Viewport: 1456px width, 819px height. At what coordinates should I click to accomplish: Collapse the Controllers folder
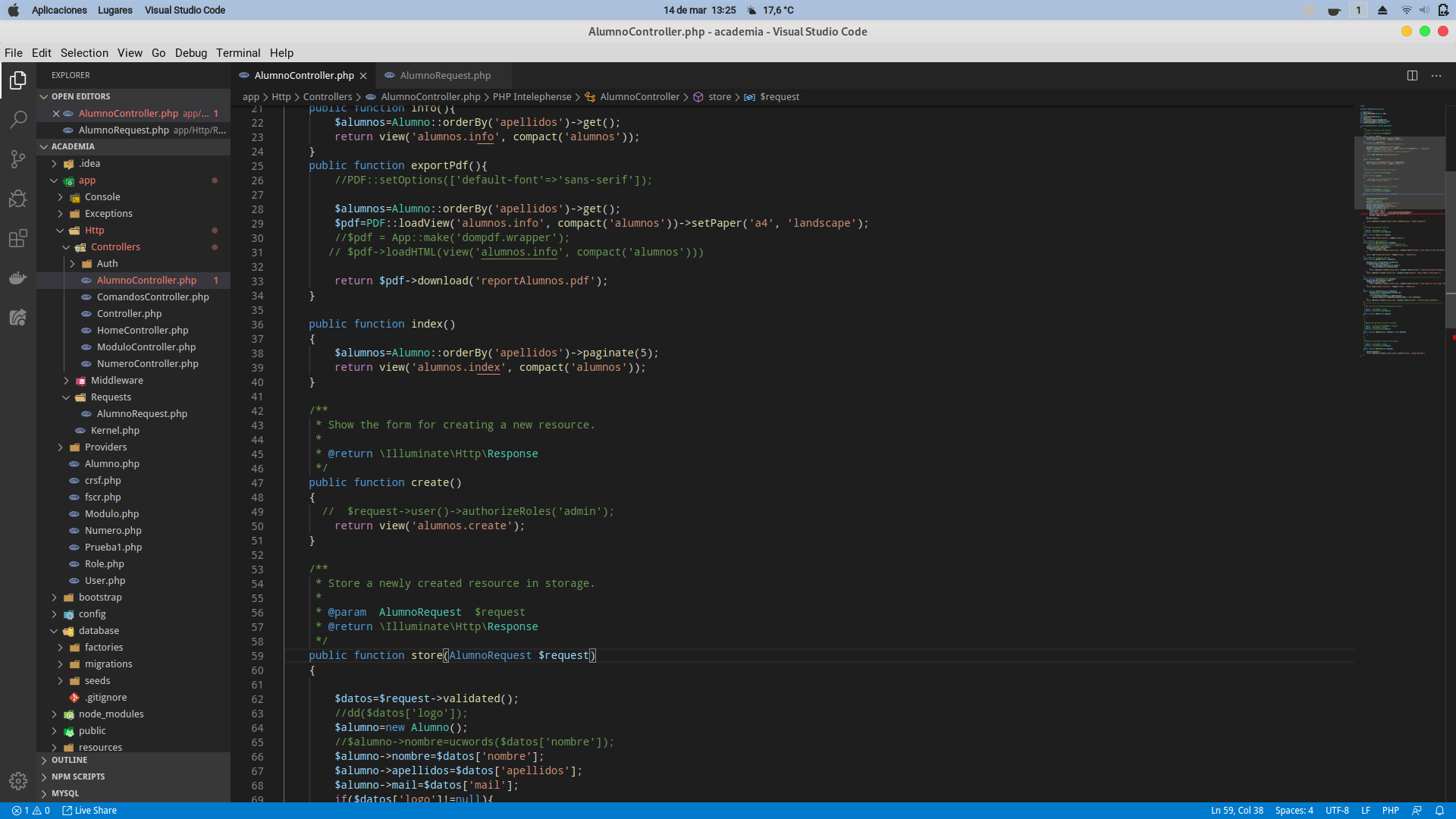click(x=66, y=247)
